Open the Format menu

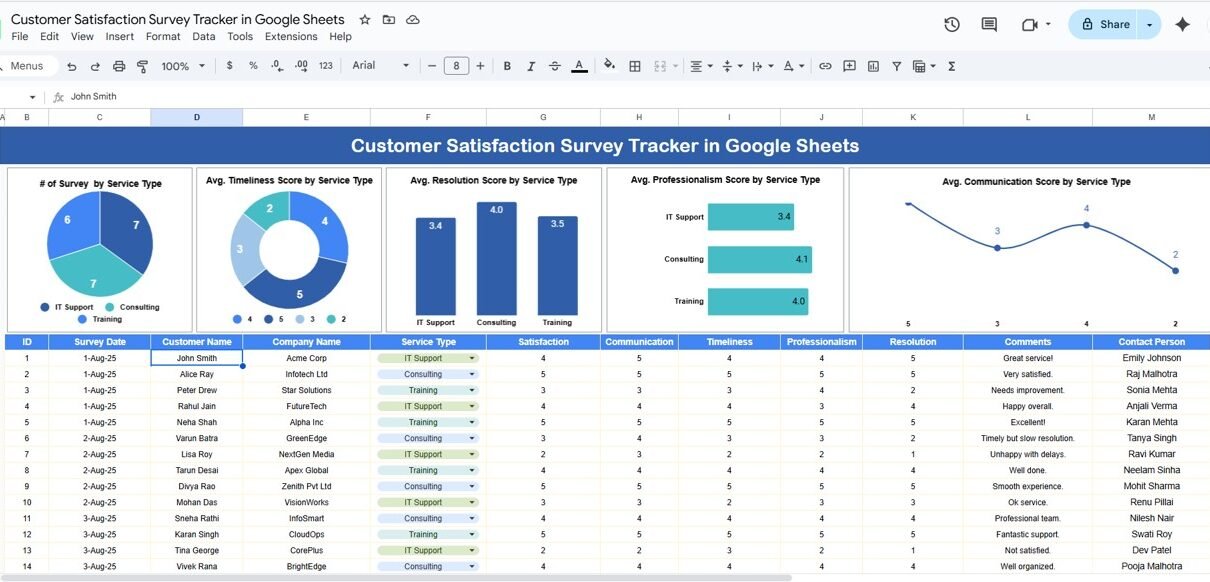(x=163, y=37)
